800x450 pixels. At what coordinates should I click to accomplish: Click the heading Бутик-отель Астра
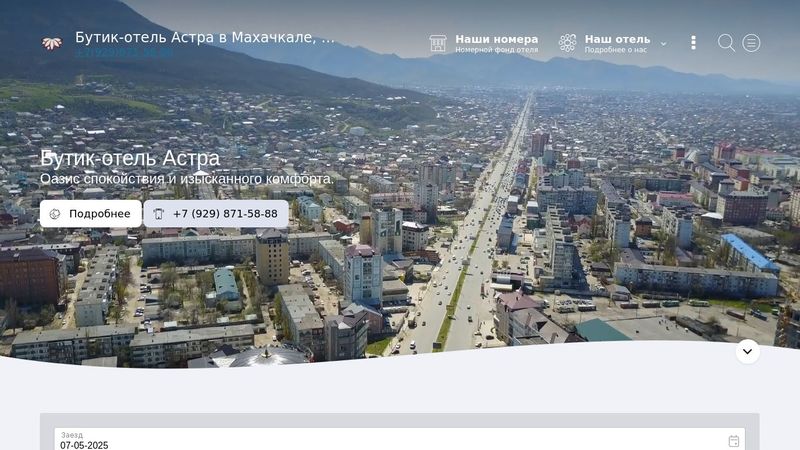pyautogui.click(x=130, y=159)
